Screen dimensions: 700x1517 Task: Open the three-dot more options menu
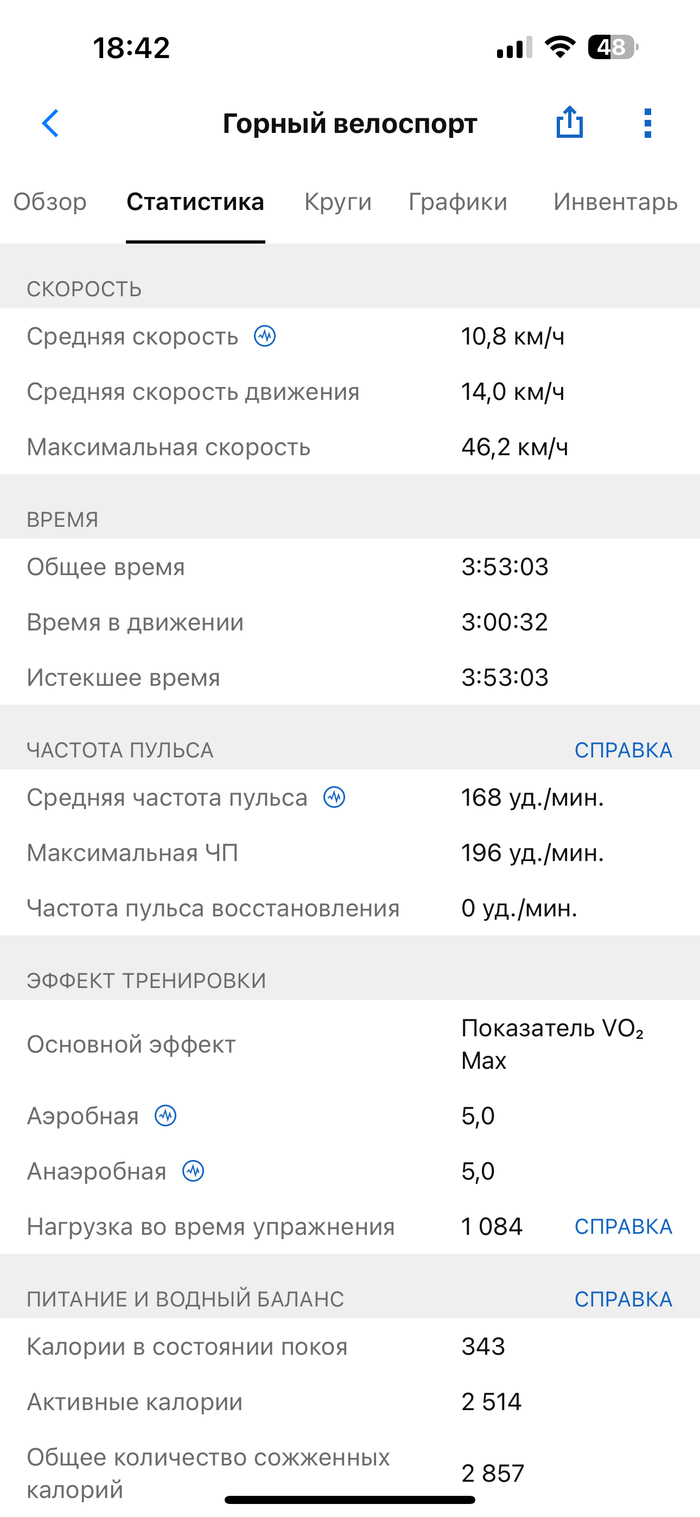click(647, 123)
